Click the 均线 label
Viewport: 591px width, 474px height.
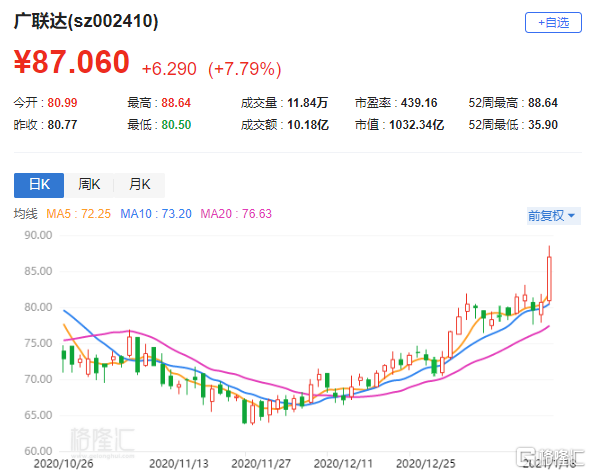26,214
